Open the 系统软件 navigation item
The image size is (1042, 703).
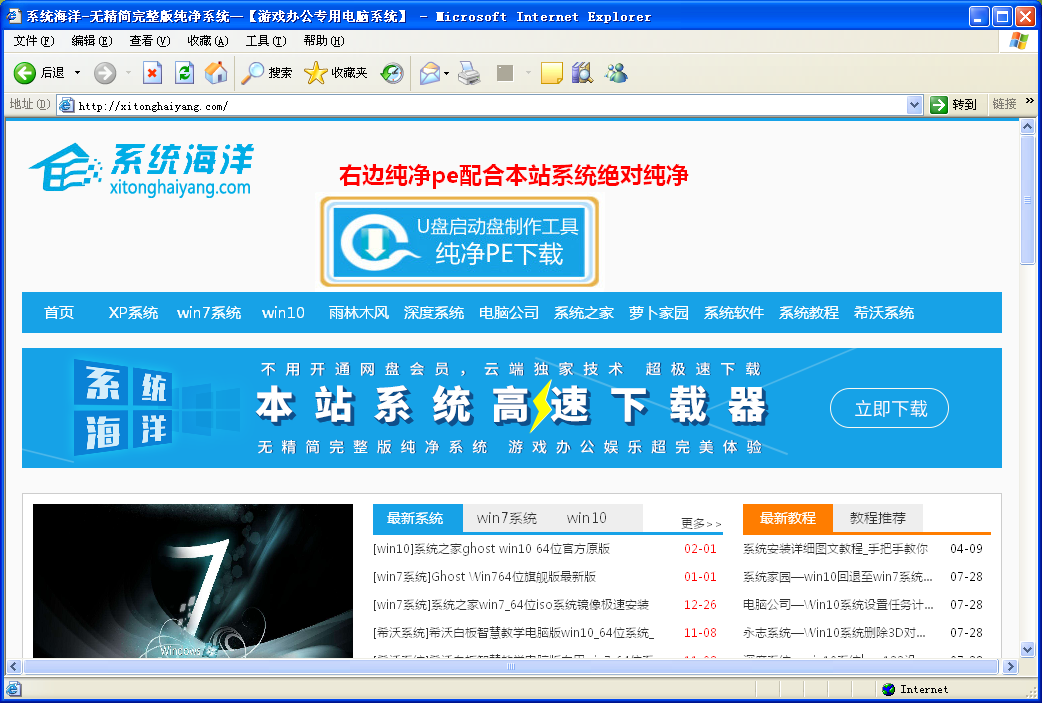(x=734, y=312)
